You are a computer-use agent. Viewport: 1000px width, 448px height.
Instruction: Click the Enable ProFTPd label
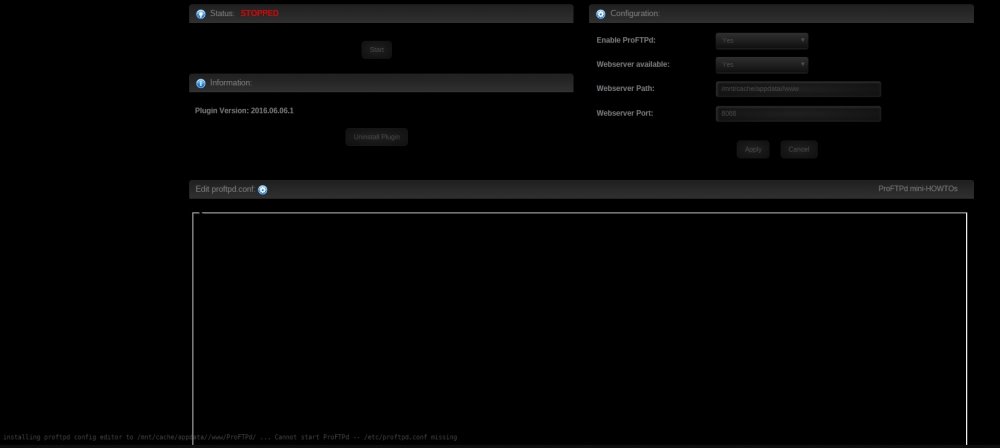pyautogui.click(x=626, y=40)
